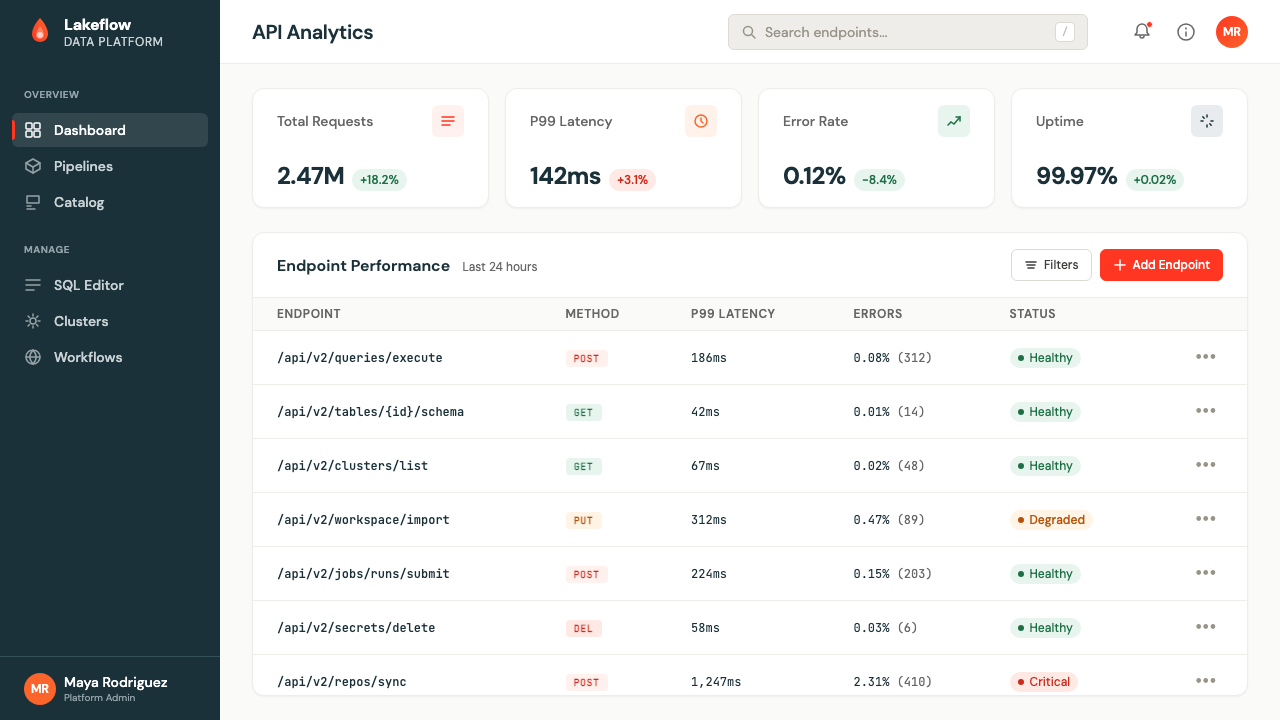The image size is (1280, 720).
Task: Click the DEL method tag
Action: click(584, 628)
